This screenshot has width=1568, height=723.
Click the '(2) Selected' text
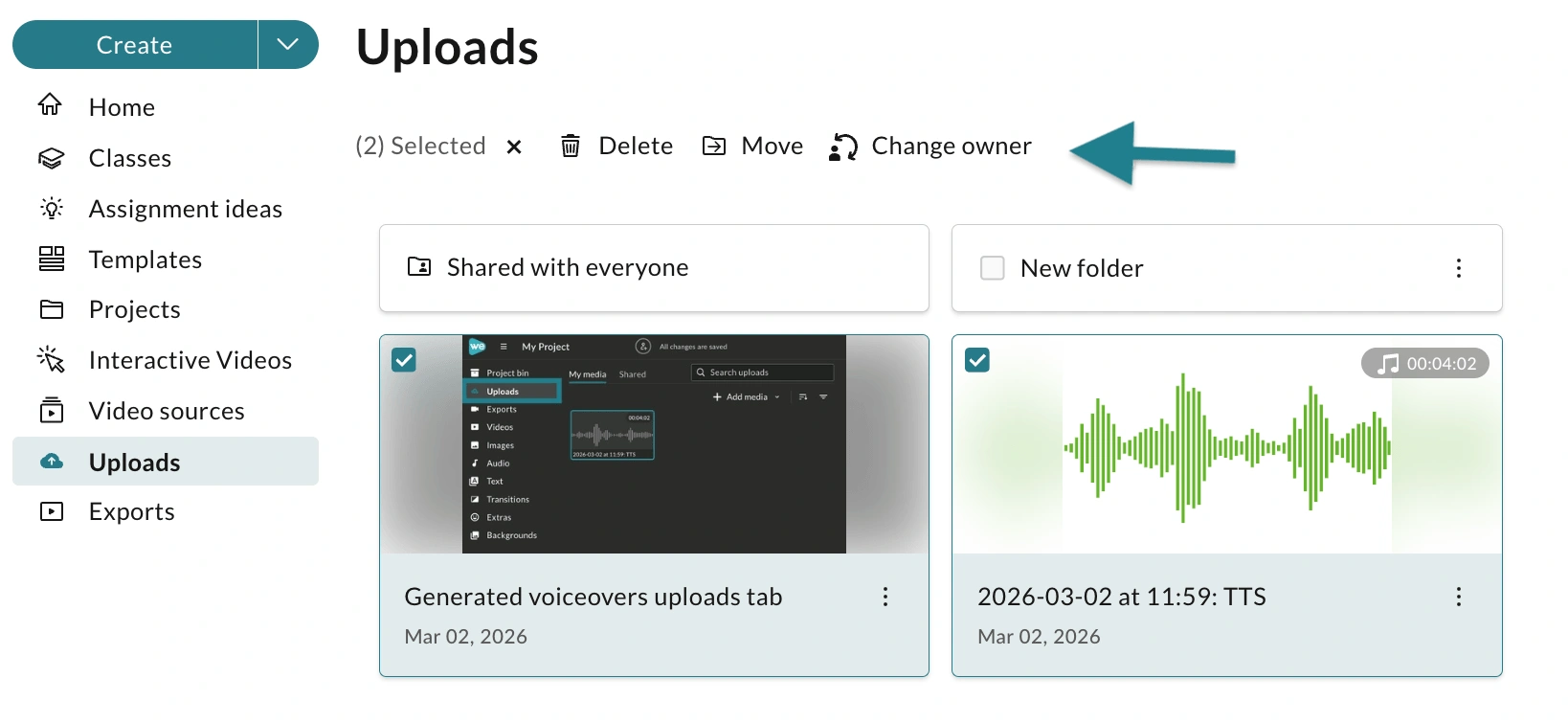pyautogui.click(x=421, y=146)
